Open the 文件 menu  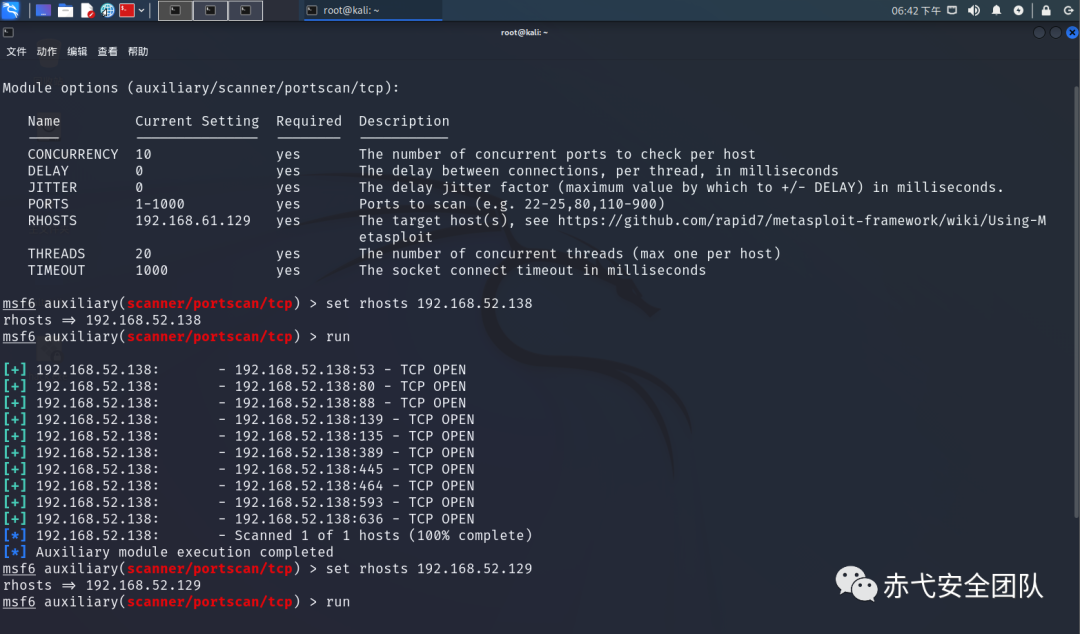[x=16, y=52]
